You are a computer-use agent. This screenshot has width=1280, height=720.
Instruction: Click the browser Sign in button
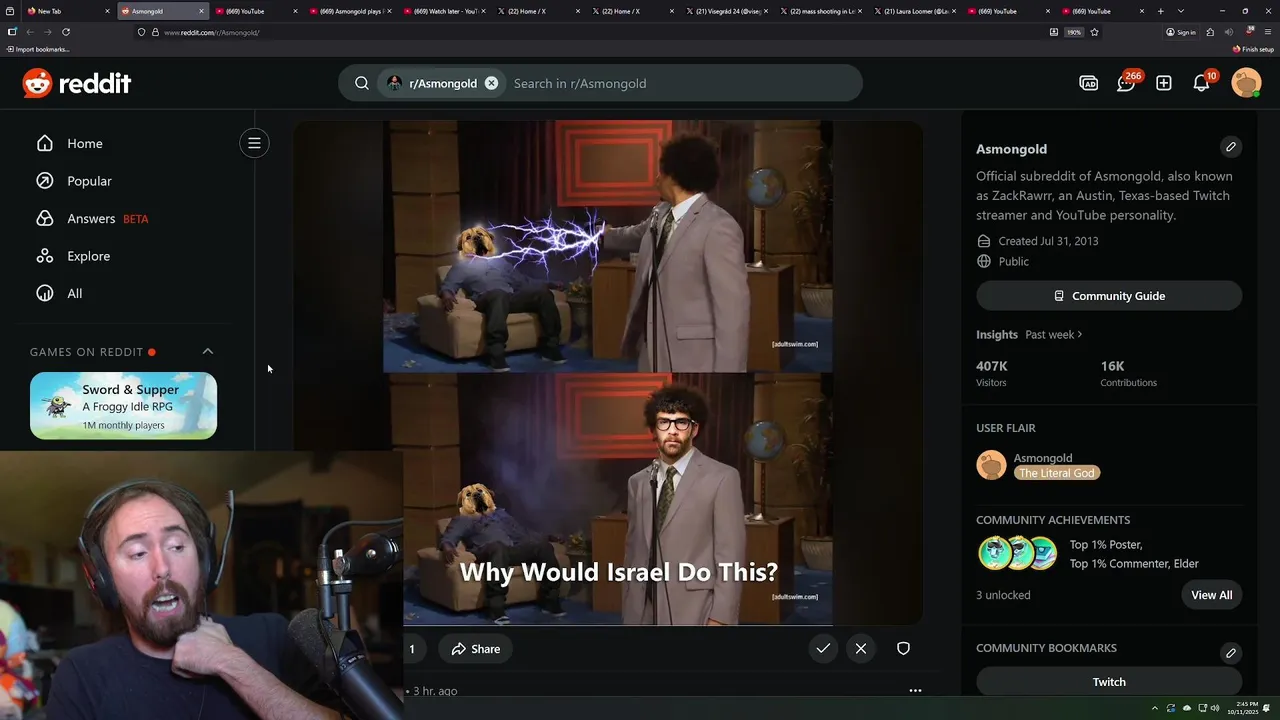[1181, 32]
